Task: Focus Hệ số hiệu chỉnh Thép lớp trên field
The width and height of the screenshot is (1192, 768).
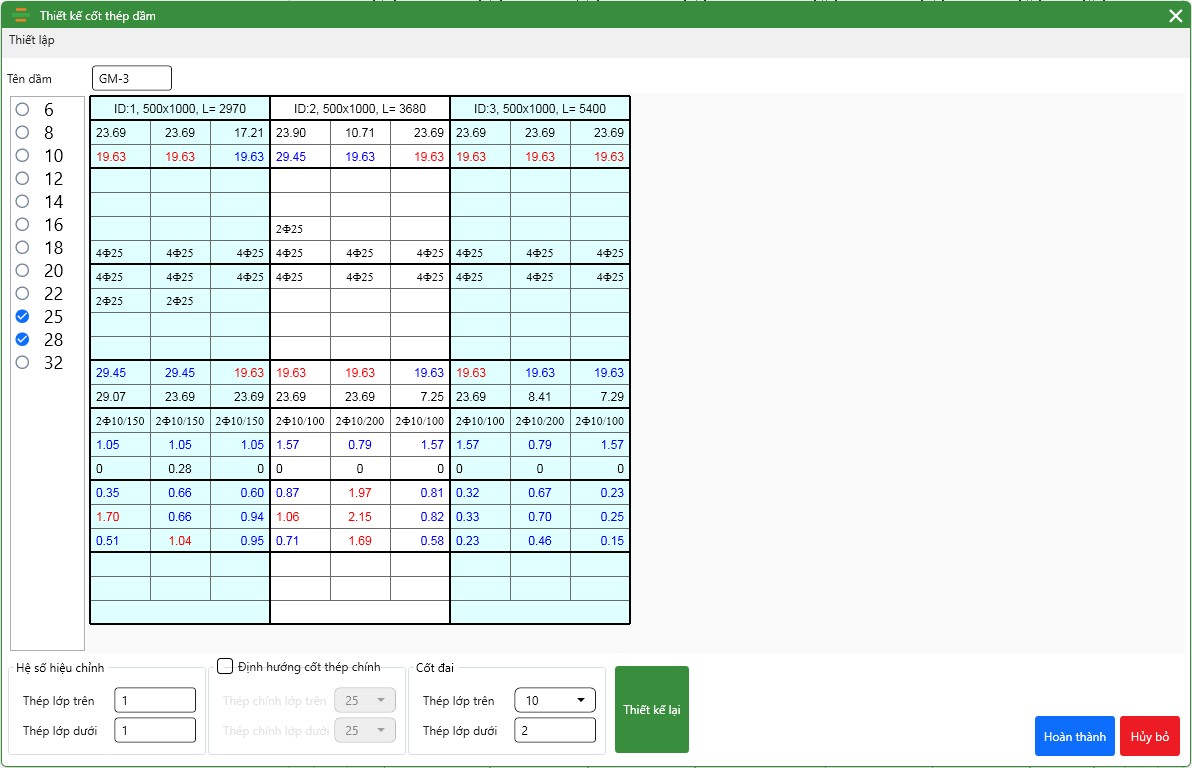Action: click(x=155, y=701)
